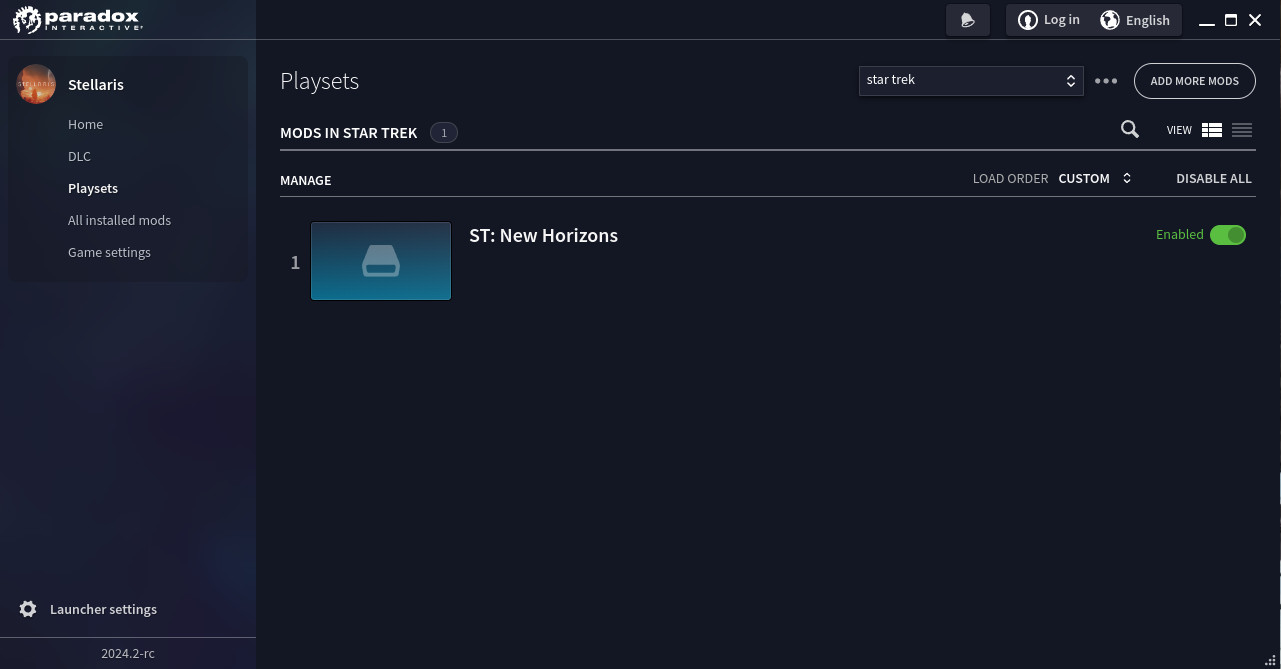1281x669 pixels.
Task: Click ADD MORE MODS button
Action: (x=1194, y=81)
